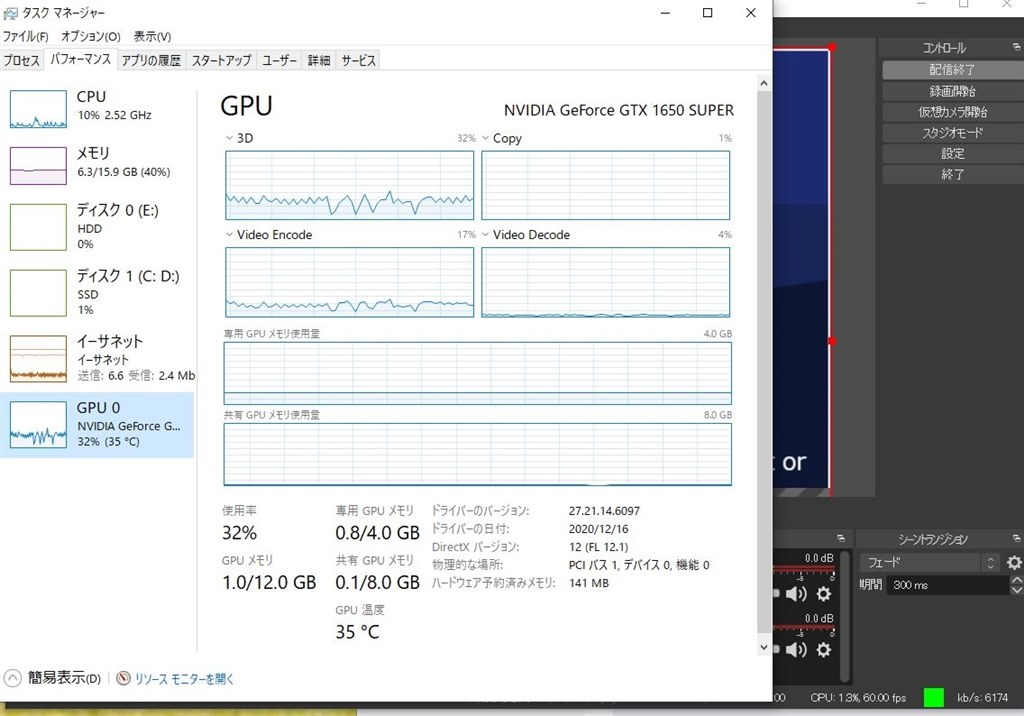Screen dimensions: 1024x716
Task: Open transition properties gear icon in OBS
Action: coord(1014,562)
